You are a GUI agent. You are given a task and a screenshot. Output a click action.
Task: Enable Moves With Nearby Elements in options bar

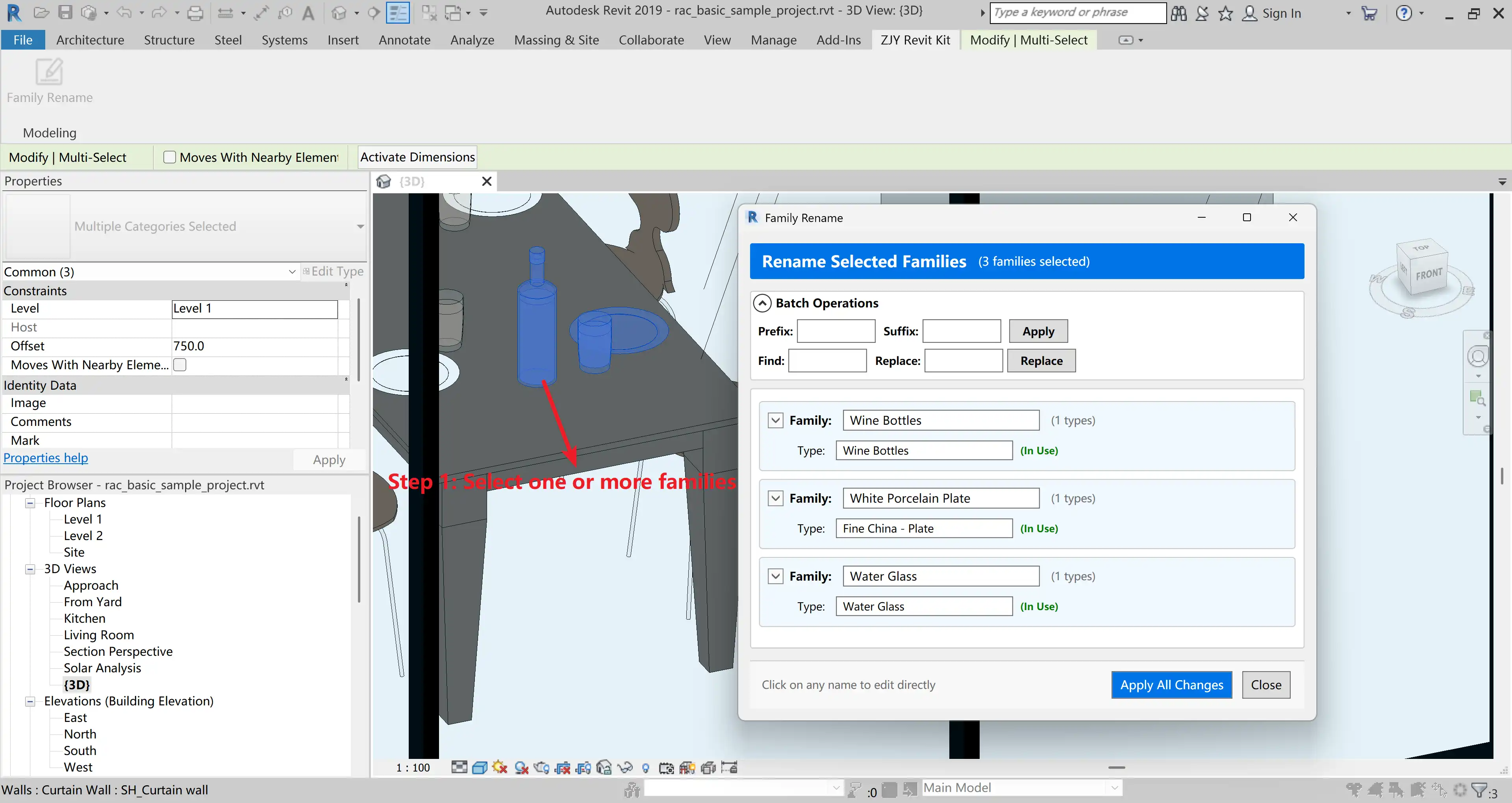170,157
